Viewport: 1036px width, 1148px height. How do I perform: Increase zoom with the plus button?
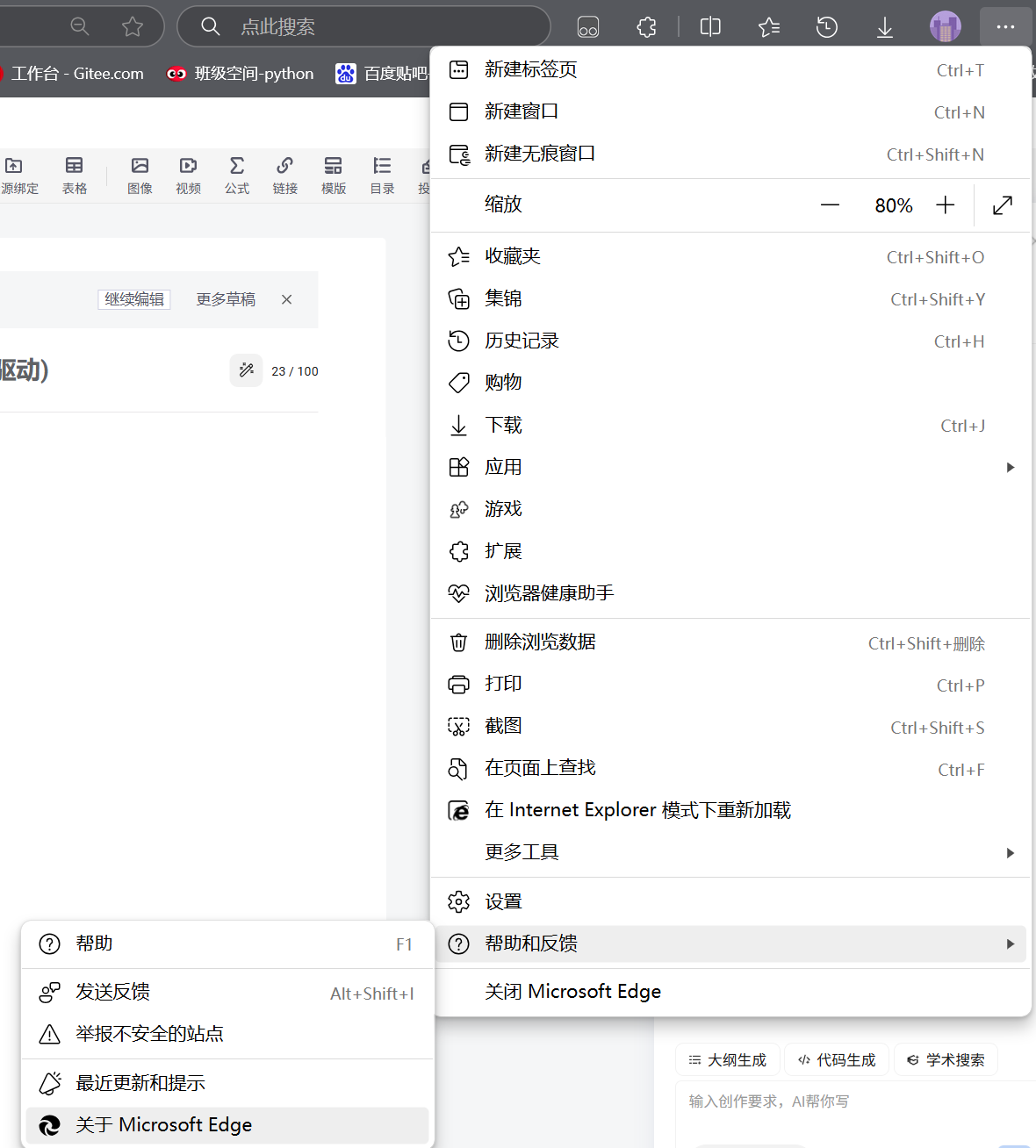point(946,205)
